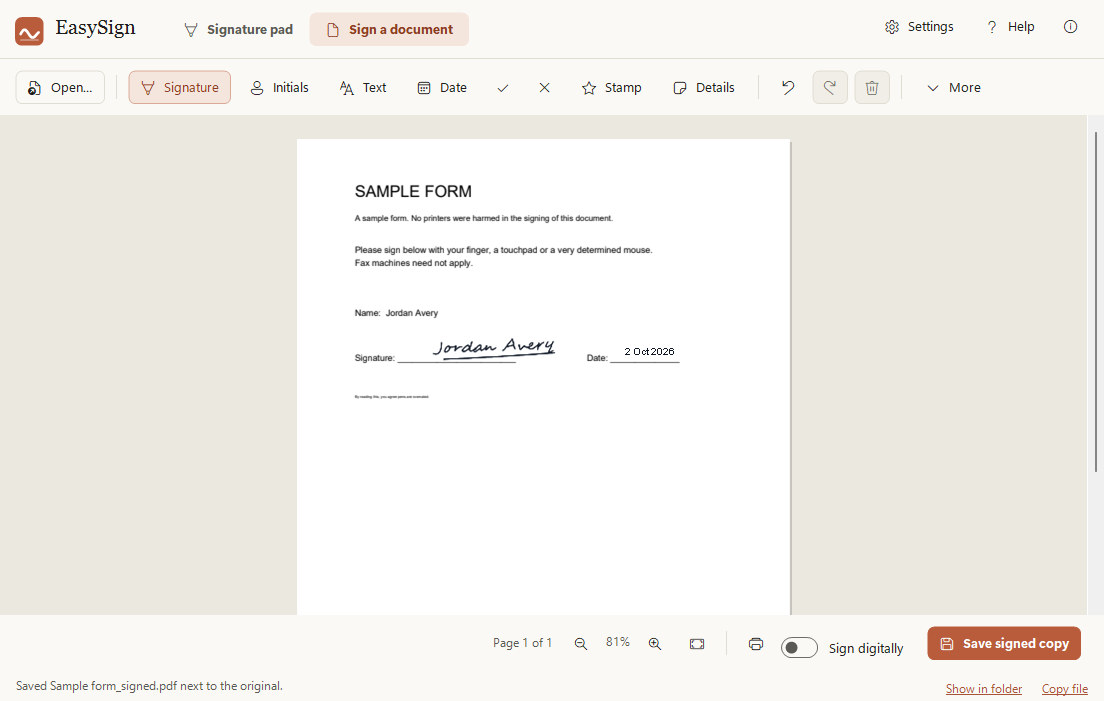The width and height of the screenshot is (1104, 701).
Task: Select the 2 Oct 2026 date field
Action: pyautogui.click(x=649, y=351)
